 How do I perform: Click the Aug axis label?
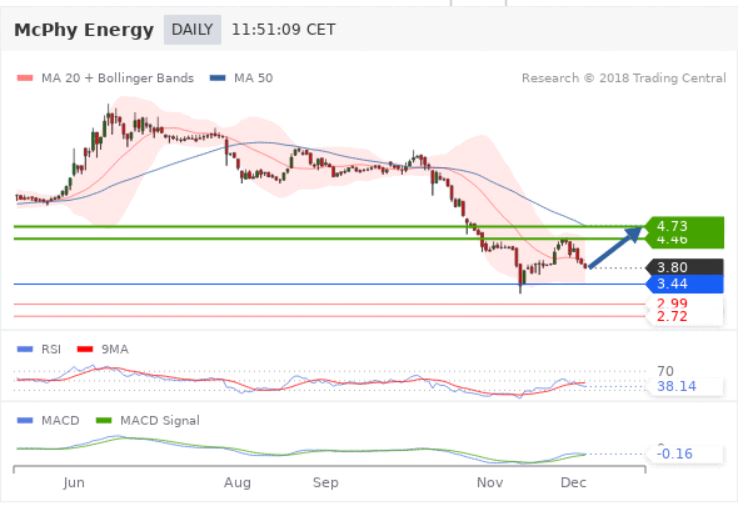click(238, 483)
